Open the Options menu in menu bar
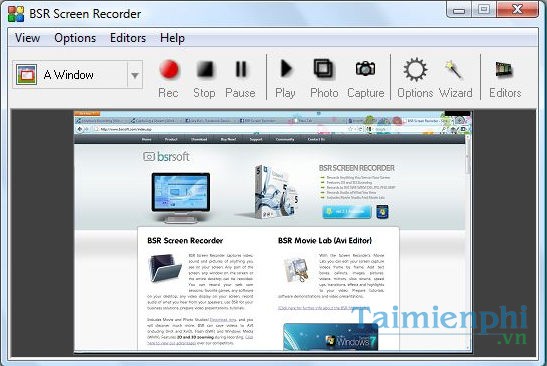The height and width of the screenshot is (366, 547). pos(75,38)
